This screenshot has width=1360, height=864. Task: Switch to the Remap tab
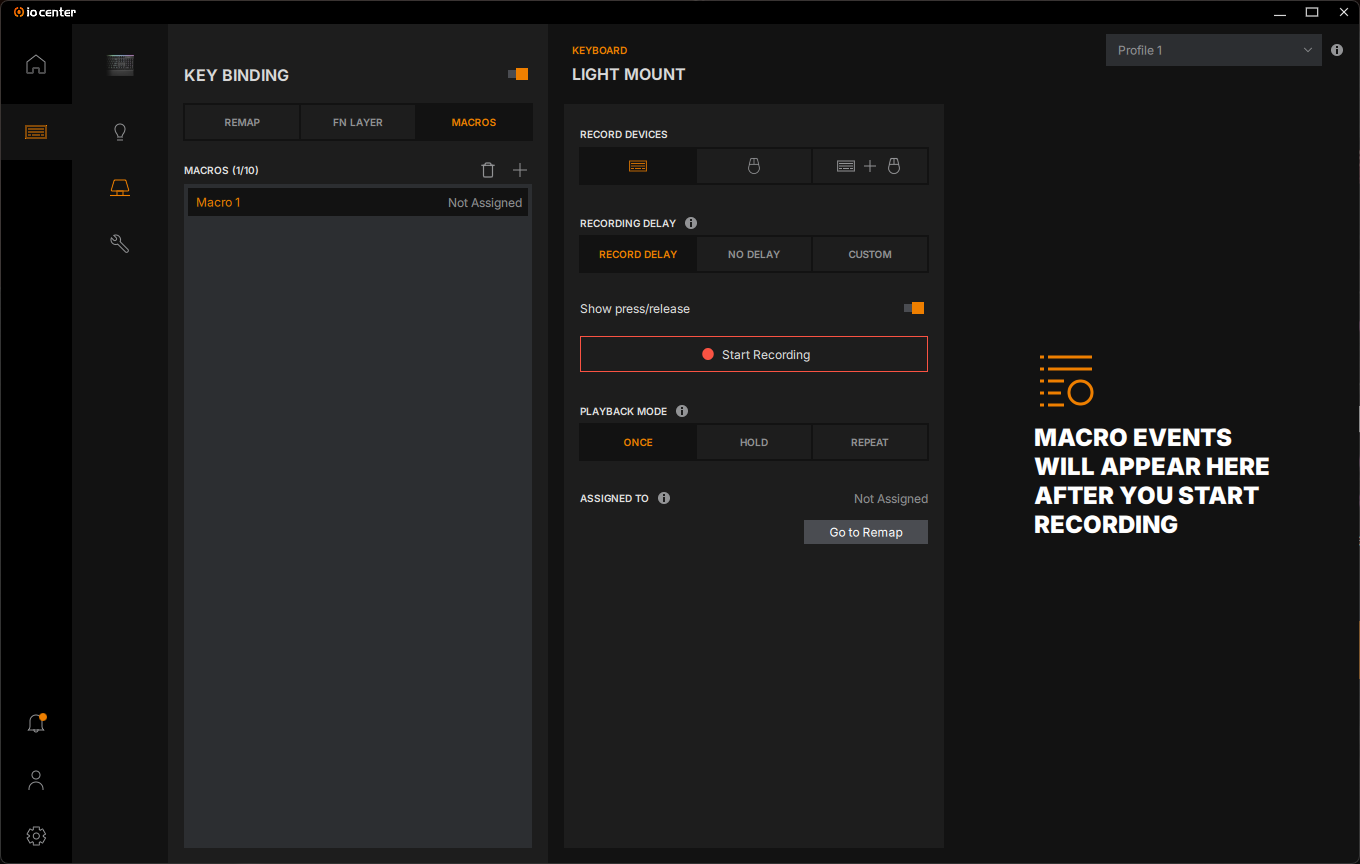pyautogui.click(x=242, y=122)
